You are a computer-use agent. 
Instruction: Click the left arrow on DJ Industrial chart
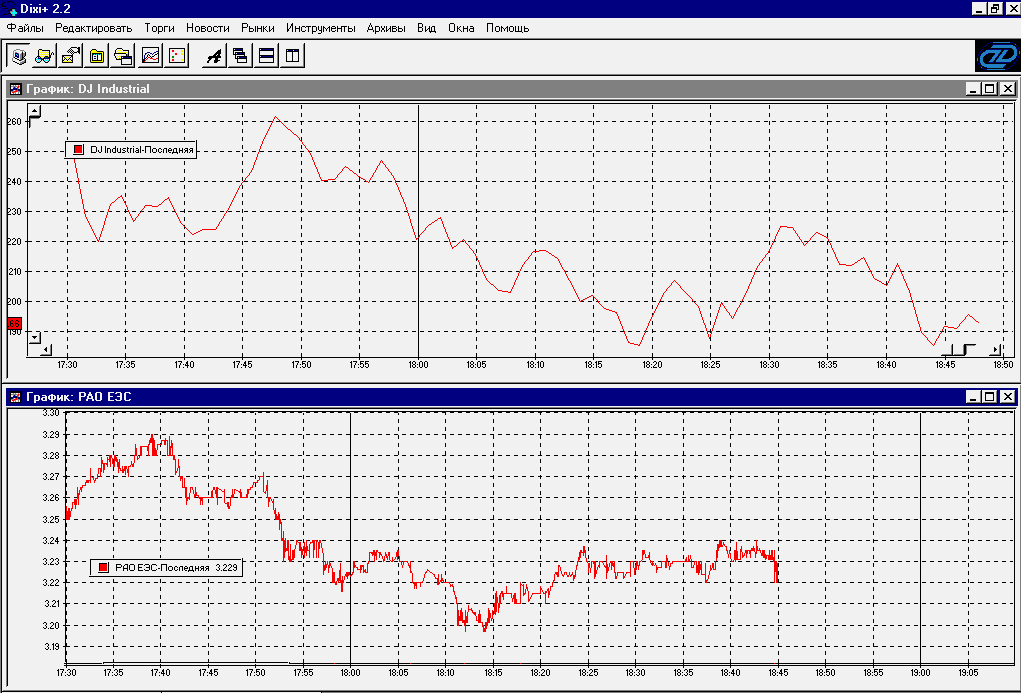[x=46, y=350]
